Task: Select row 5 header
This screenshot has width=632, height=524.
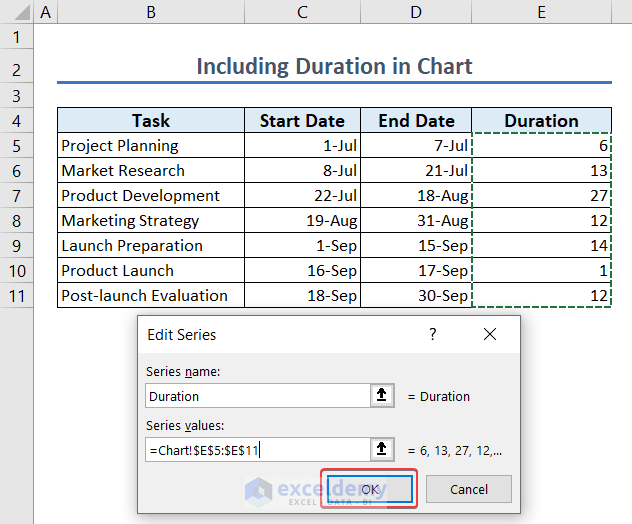Action: 16,145
